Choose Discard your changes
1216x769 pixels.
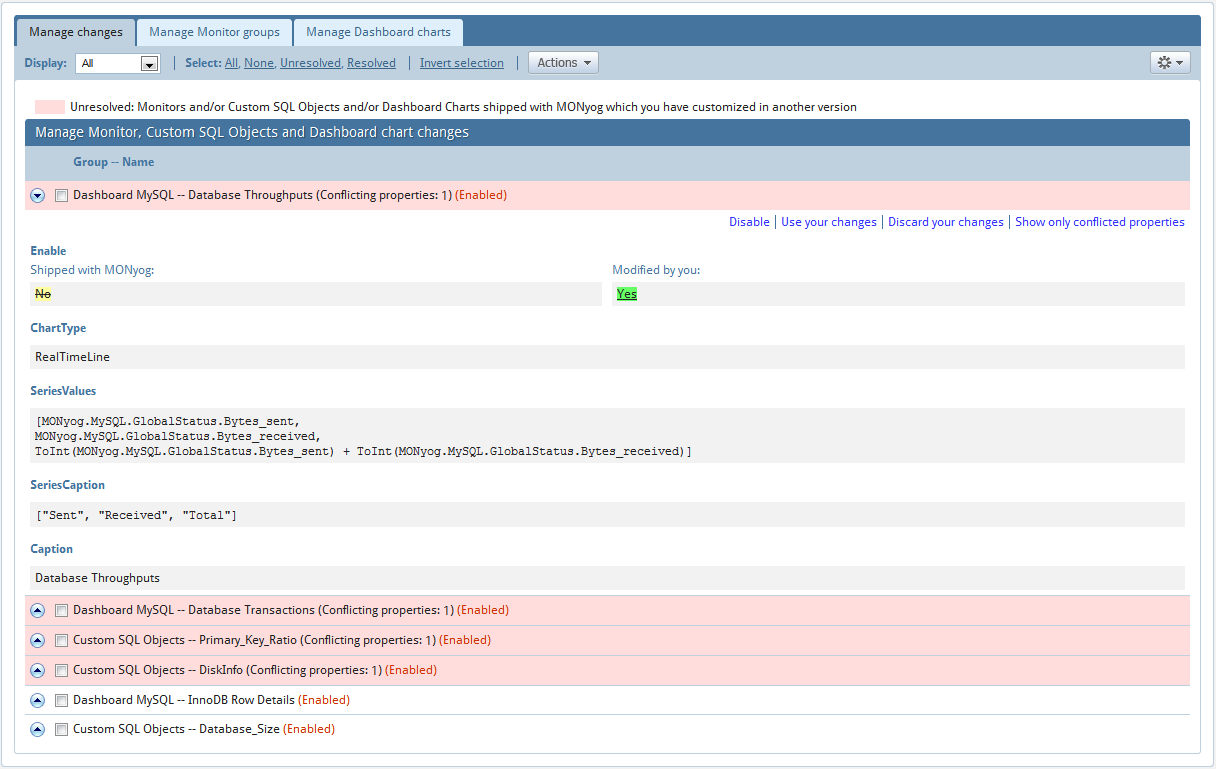(946, 222)
